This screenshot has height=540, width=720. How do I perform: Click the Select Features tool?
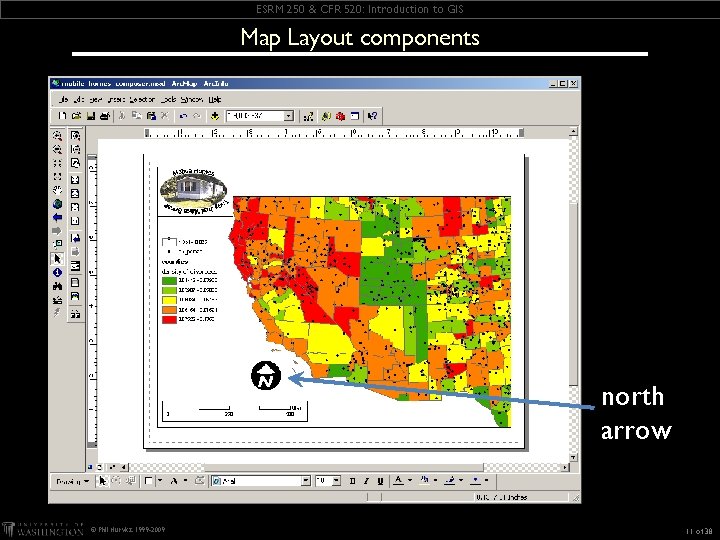[57, 244]
